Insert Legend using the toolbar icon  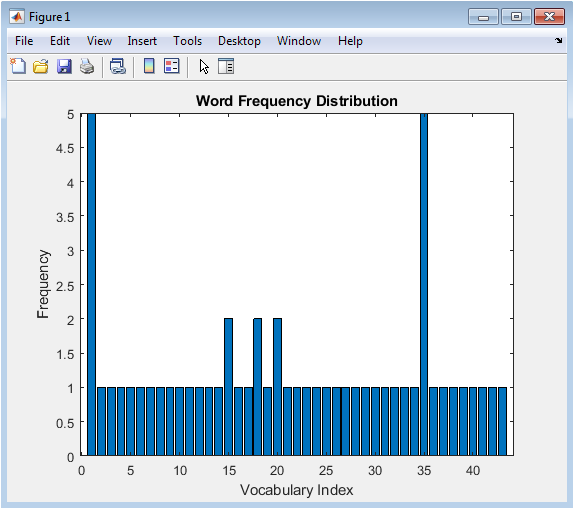coord(172,66)
